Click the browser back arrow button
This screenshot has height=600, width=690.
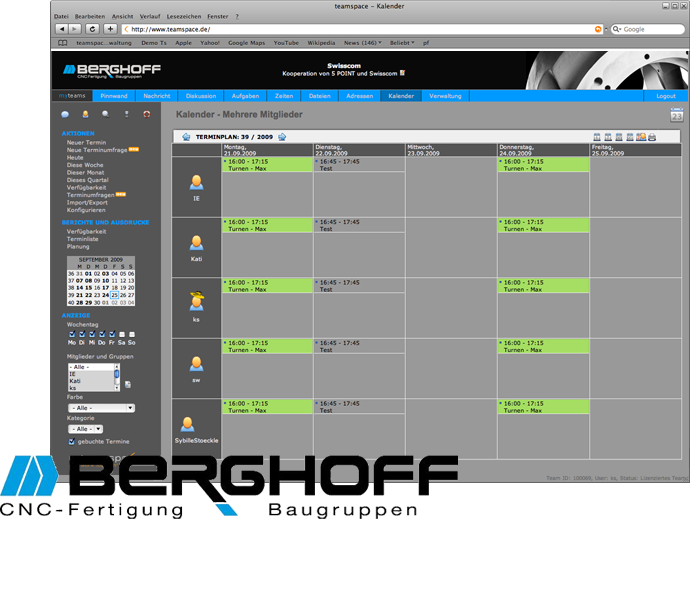click(62, 29)
